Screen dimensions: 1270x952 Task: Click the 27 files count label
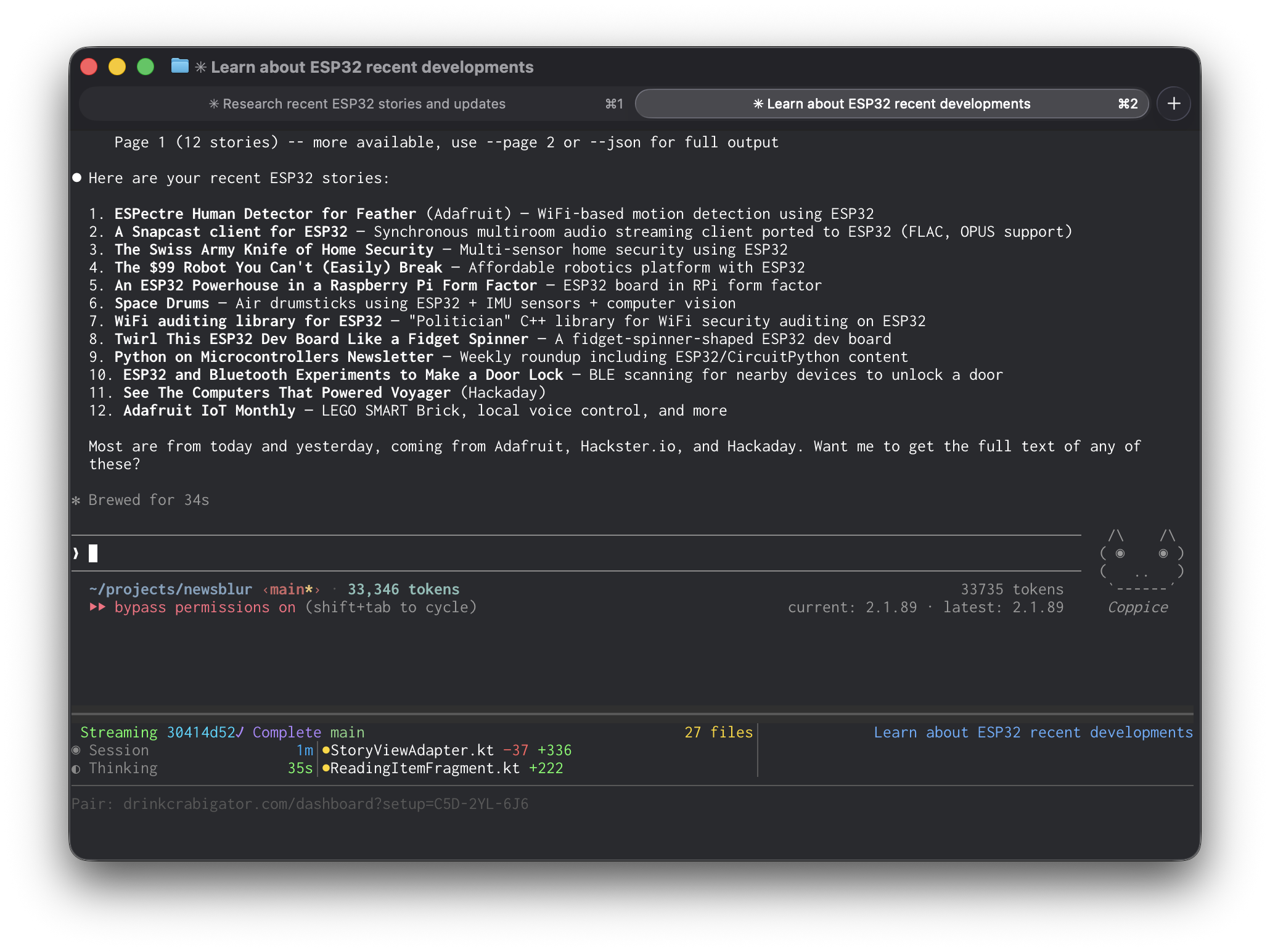pyautogui.click(x=718, y=732)
